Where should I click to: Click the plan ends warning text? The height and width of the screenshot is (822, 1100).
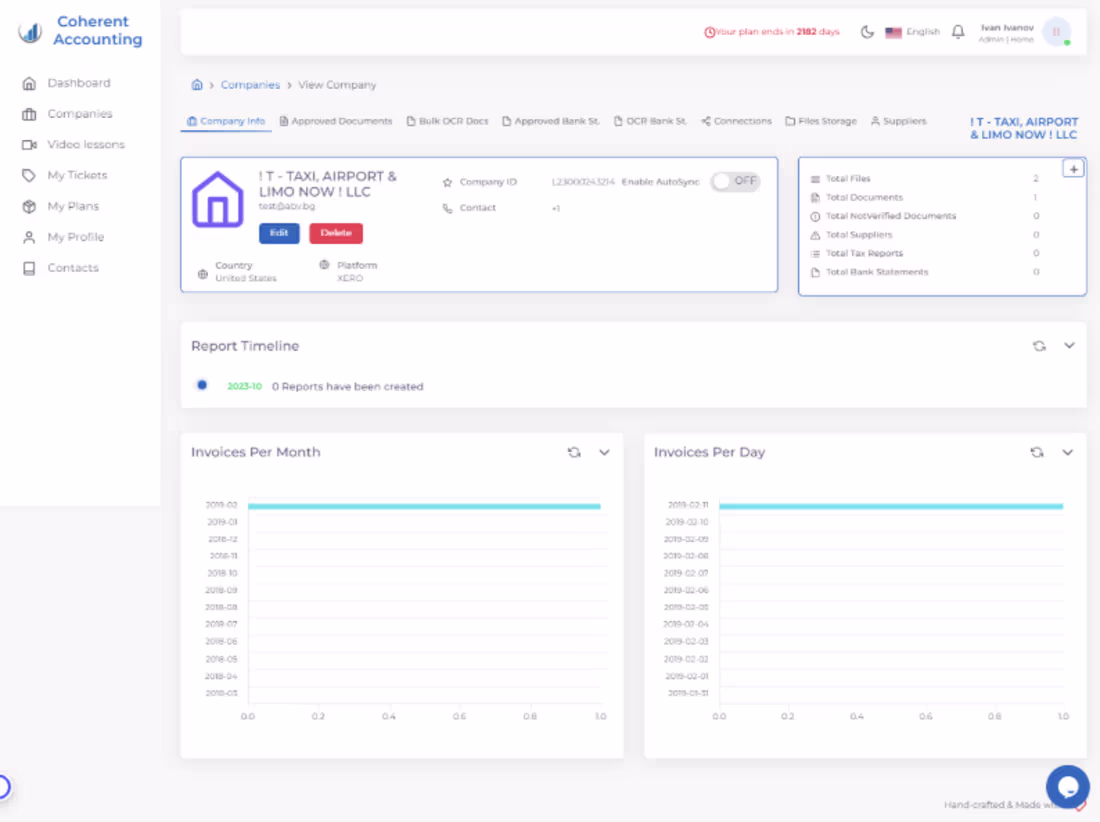[x=772, y=32]
